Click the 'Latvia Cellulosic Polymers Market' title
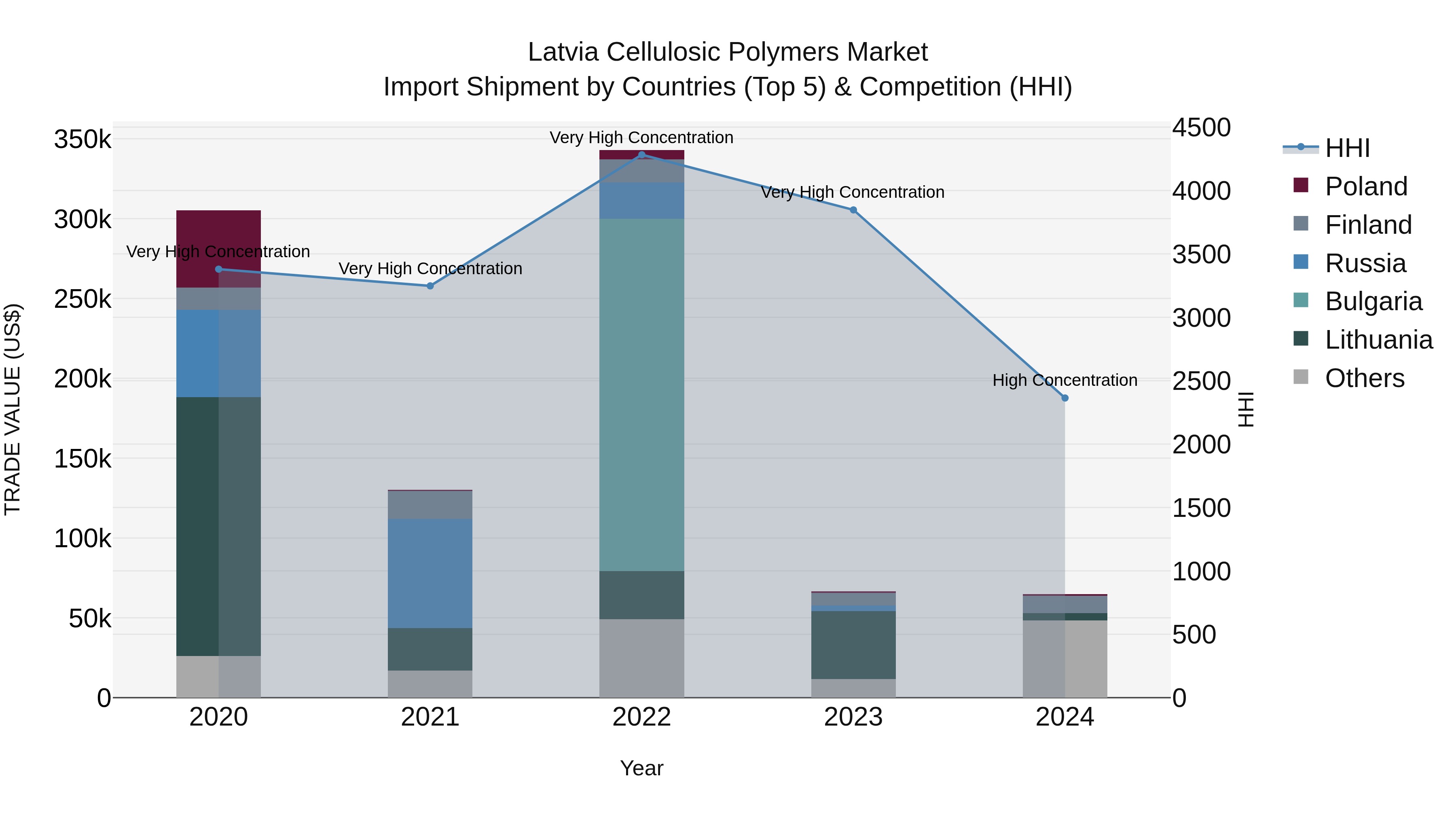Image resolution: width=1456 pixels, height=819 pixels. (x=728, y=52)
